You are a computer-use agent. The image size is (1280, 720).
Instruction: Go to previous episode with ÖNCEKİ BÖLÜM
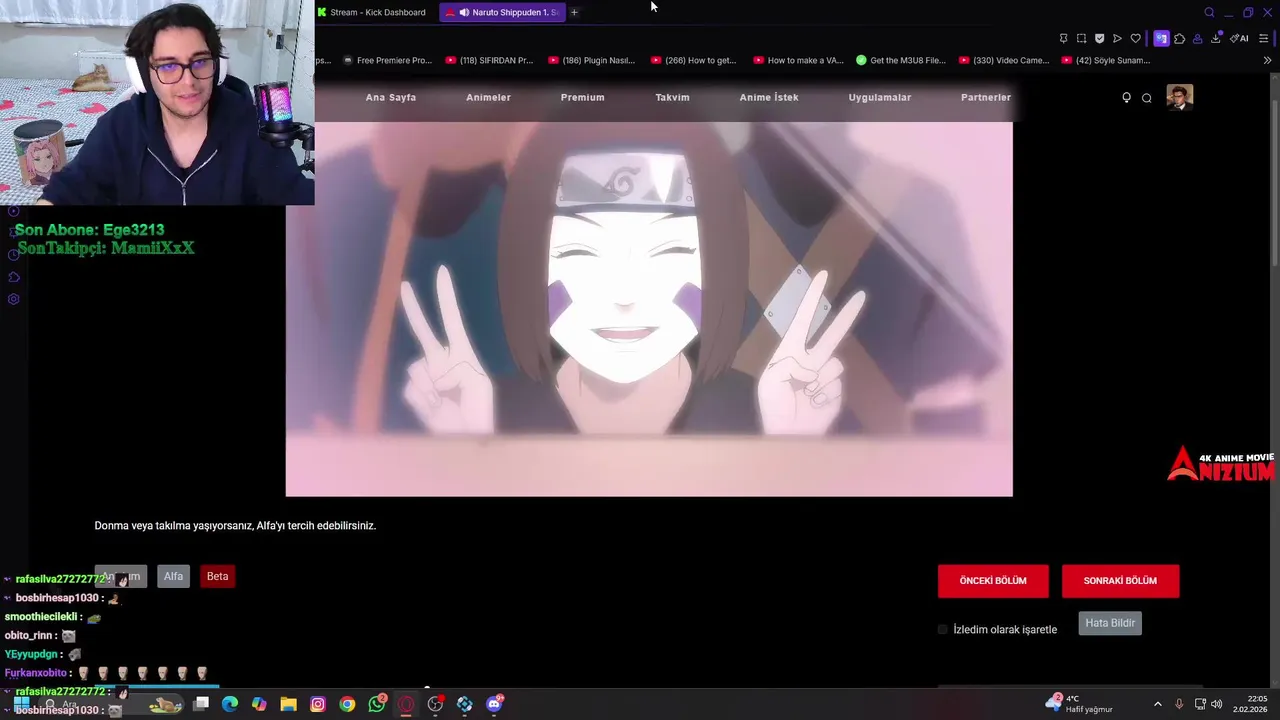click(993, 581)
